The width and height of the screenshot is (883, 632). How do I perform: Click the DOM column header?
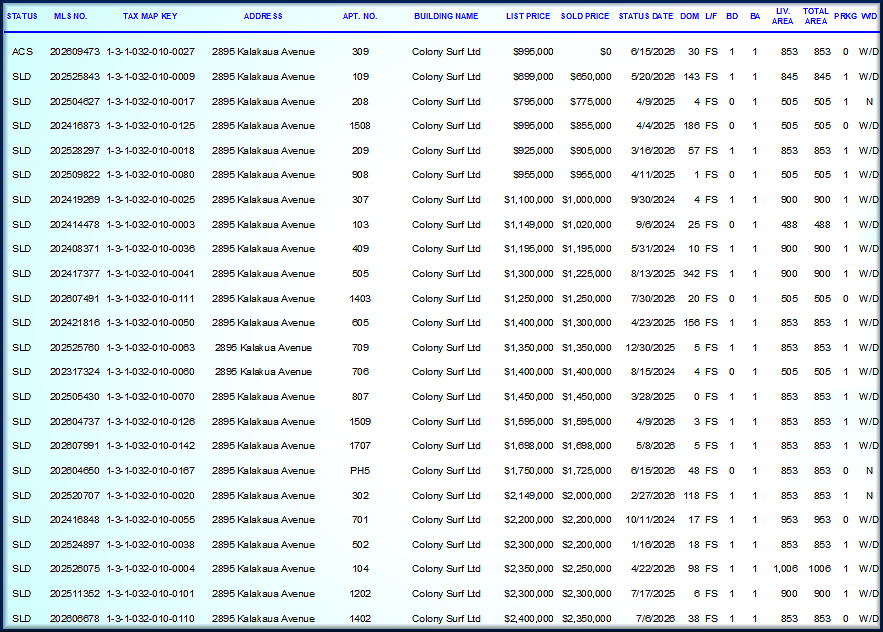pyautogui.click(x=689, y=16)
